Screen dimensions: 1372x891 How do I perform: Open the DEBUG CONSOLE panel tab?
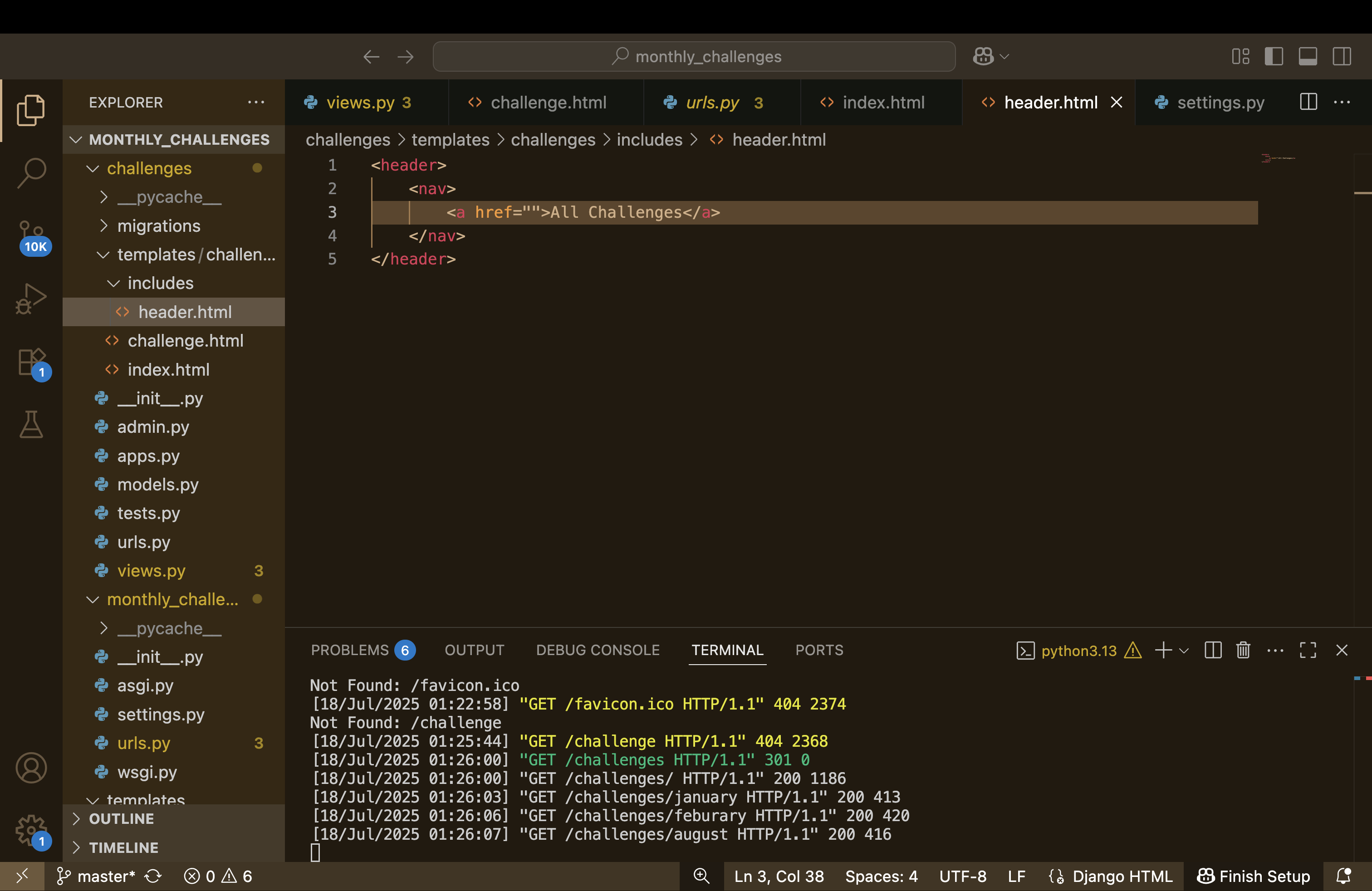click(x=598, y=651)
